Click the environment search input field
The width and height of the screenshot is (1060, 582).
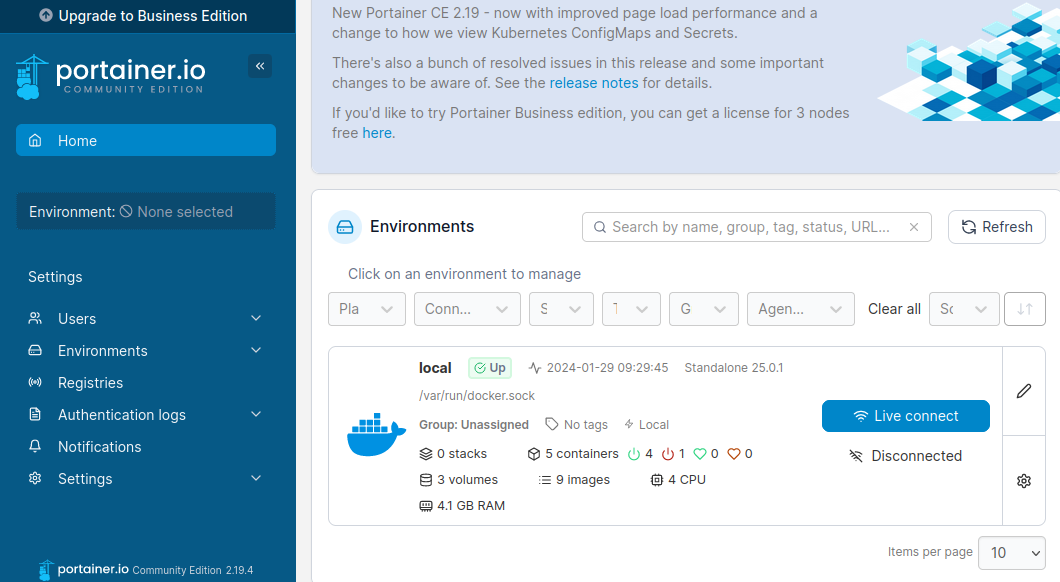click(756, 227)
